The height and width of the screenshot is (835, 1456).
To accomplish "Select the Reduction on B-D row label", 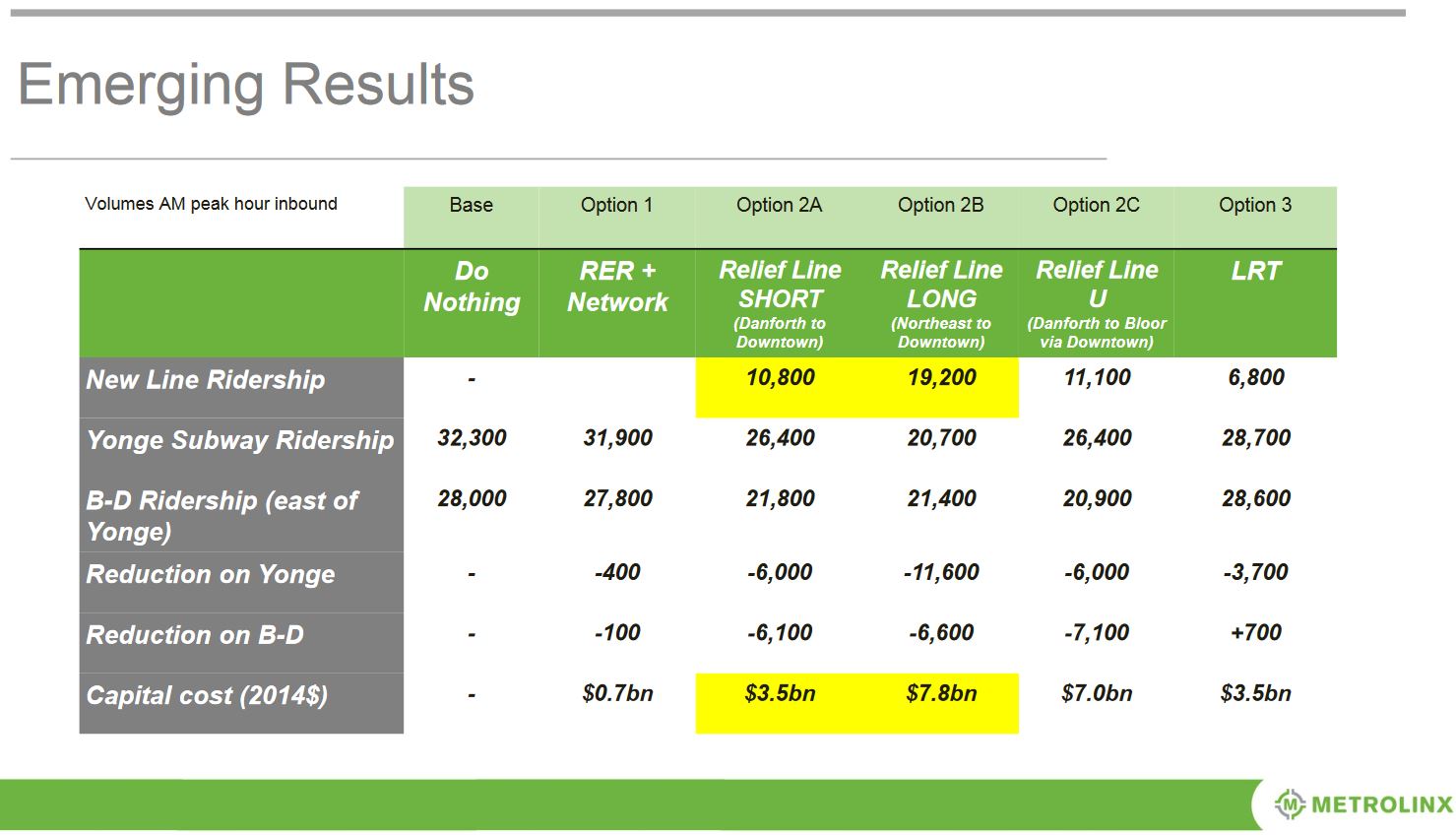I will coord(195,635).
